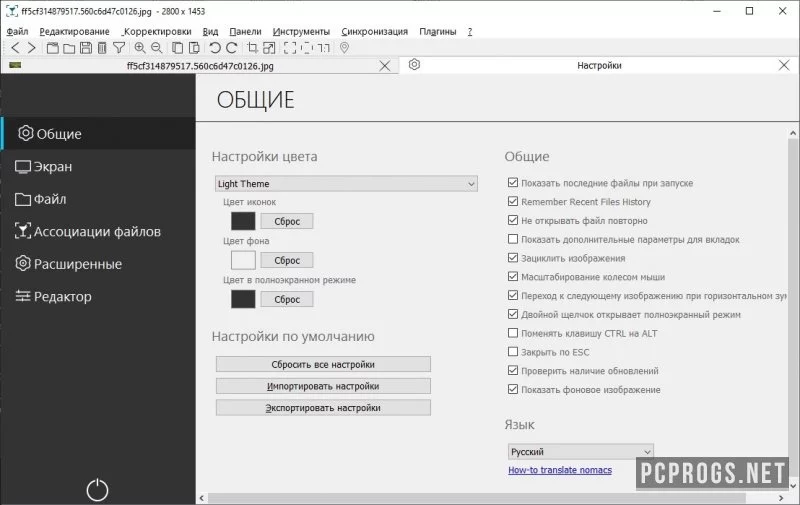Toggle Показать фоновое изображение checkbox
The height and width of the screenshot is (505, 800).
(x=513, y=389)
